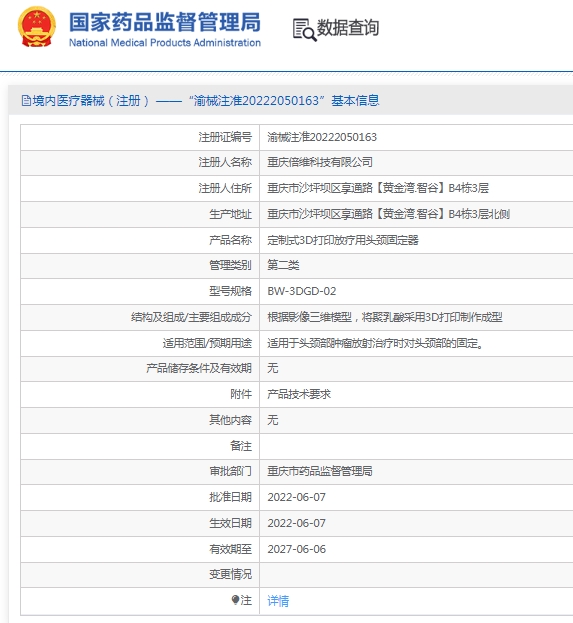The image size is (573, 623).
Task: Select management class value 第二类
Action: [283, 265]
